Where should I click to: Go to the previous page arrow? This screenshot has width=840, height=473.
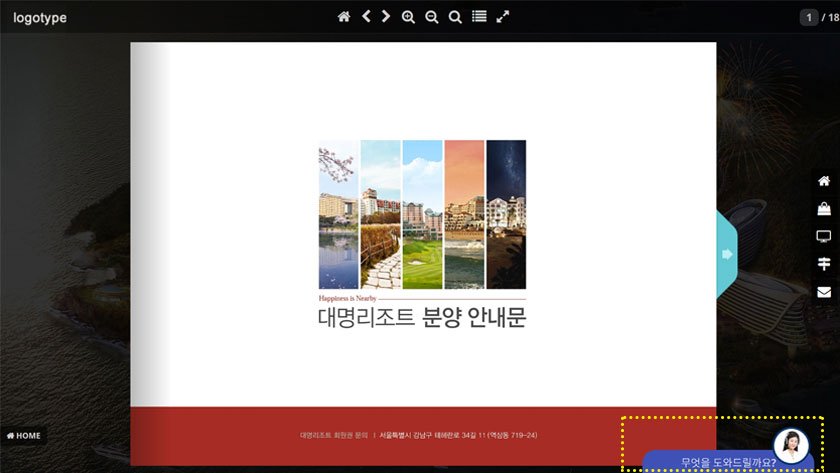pyautogui.click(x=366, y=17)
